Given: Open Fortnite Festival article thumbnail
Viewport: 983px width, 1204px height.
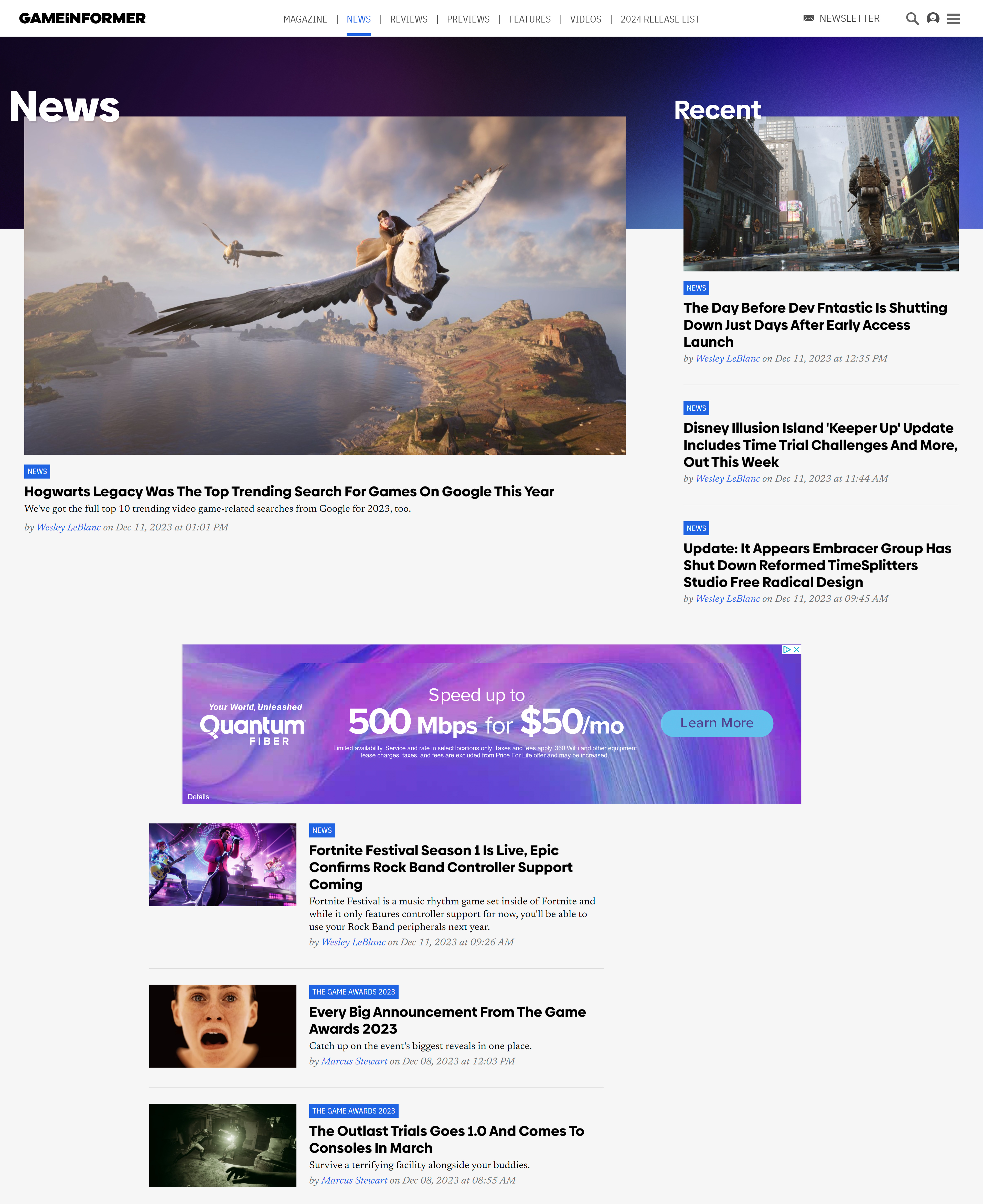Looking at the screenshot, I should (x=222, y=864).
